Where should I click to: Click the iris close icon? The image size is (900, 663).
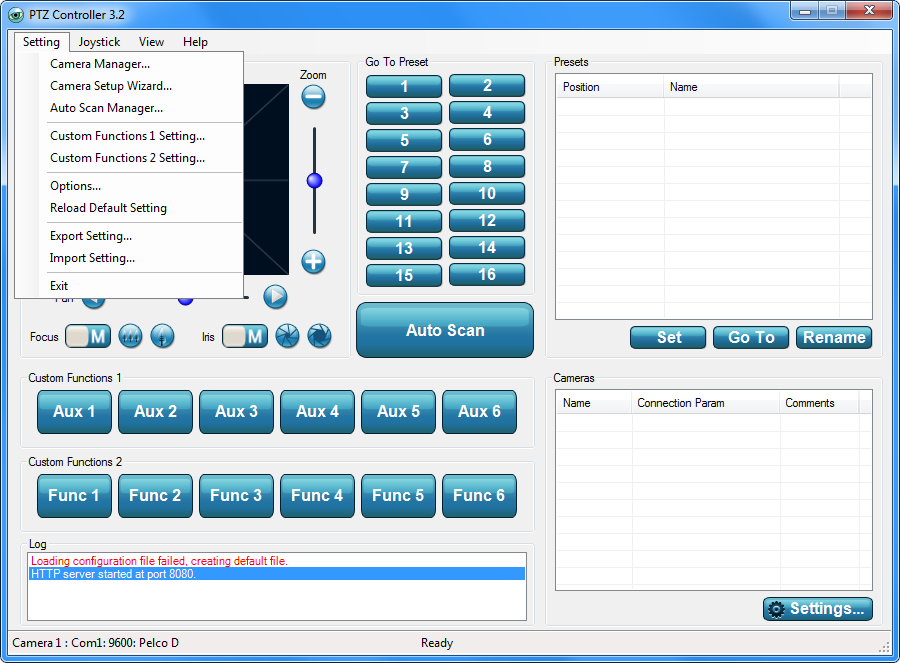coord(288,336)
